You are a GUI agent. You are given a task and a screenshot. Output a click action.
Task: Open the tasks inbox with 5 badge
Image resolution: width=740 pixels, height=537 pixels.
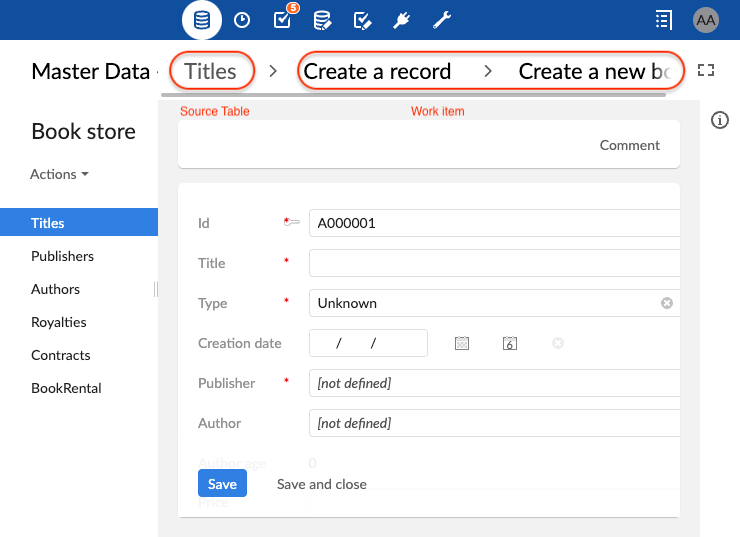[282, 20]
